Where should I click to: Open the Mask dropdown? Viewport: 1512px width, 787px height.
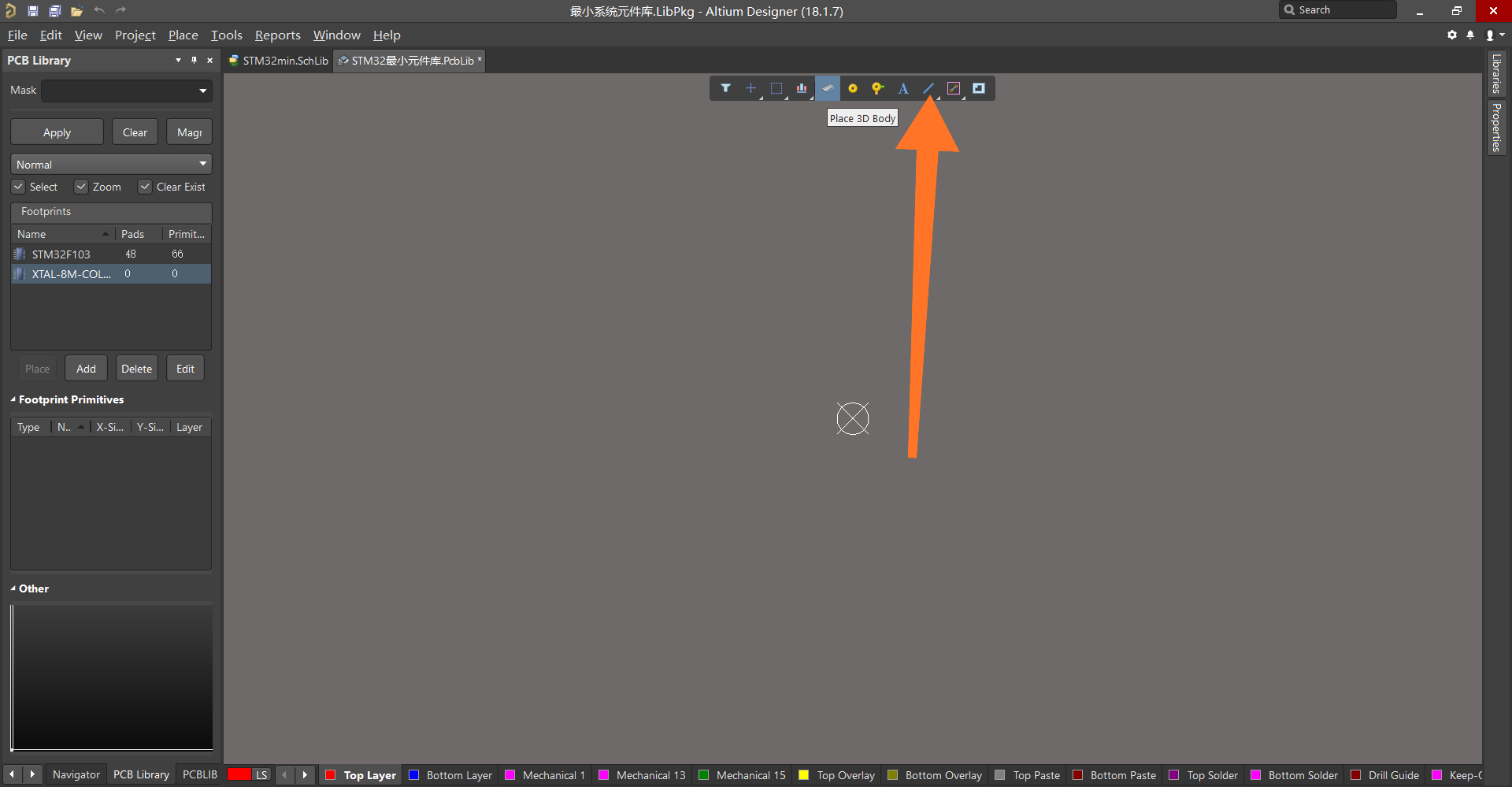203,91
